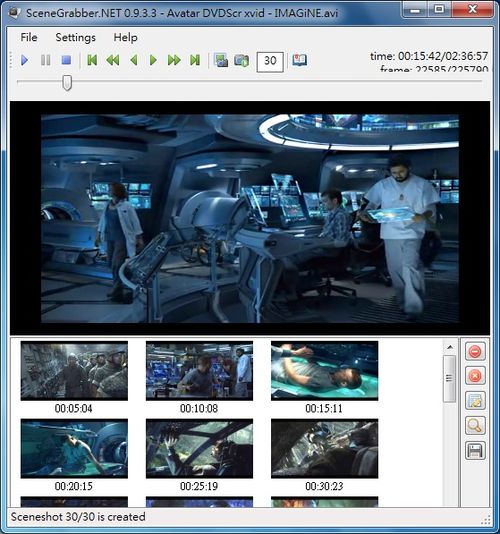500x534 pixels.
Task: Jump to the last frame
Action: (195, 60)
